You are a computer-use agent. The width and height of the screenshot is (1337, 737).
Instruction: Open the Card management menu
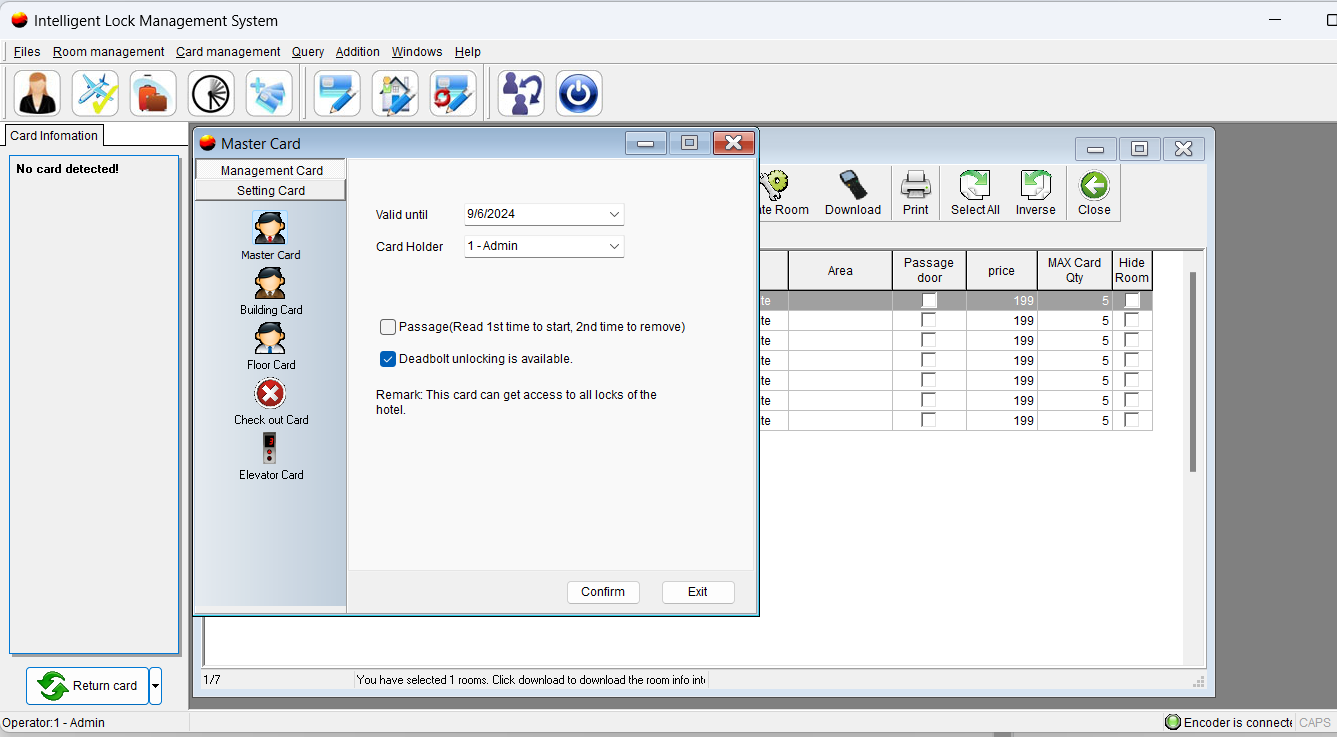[x=228, y=52]
